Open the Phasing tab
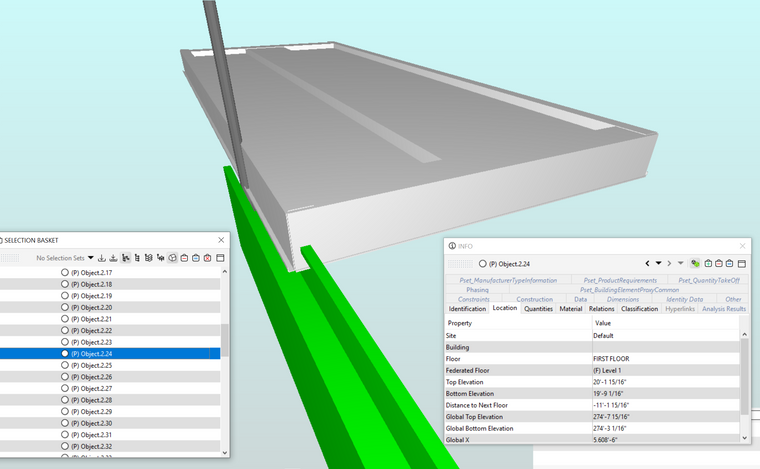 (477, 290)
